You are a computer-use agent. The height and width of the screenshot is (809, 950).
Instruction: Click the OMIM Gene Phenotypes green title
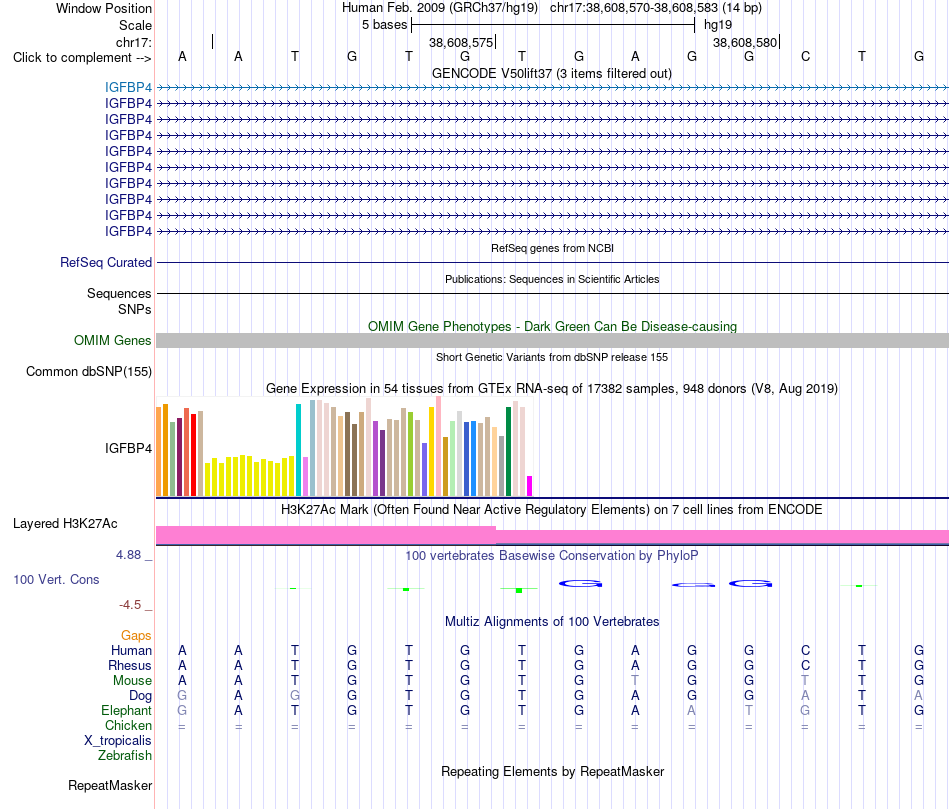[x=552, y=326]
